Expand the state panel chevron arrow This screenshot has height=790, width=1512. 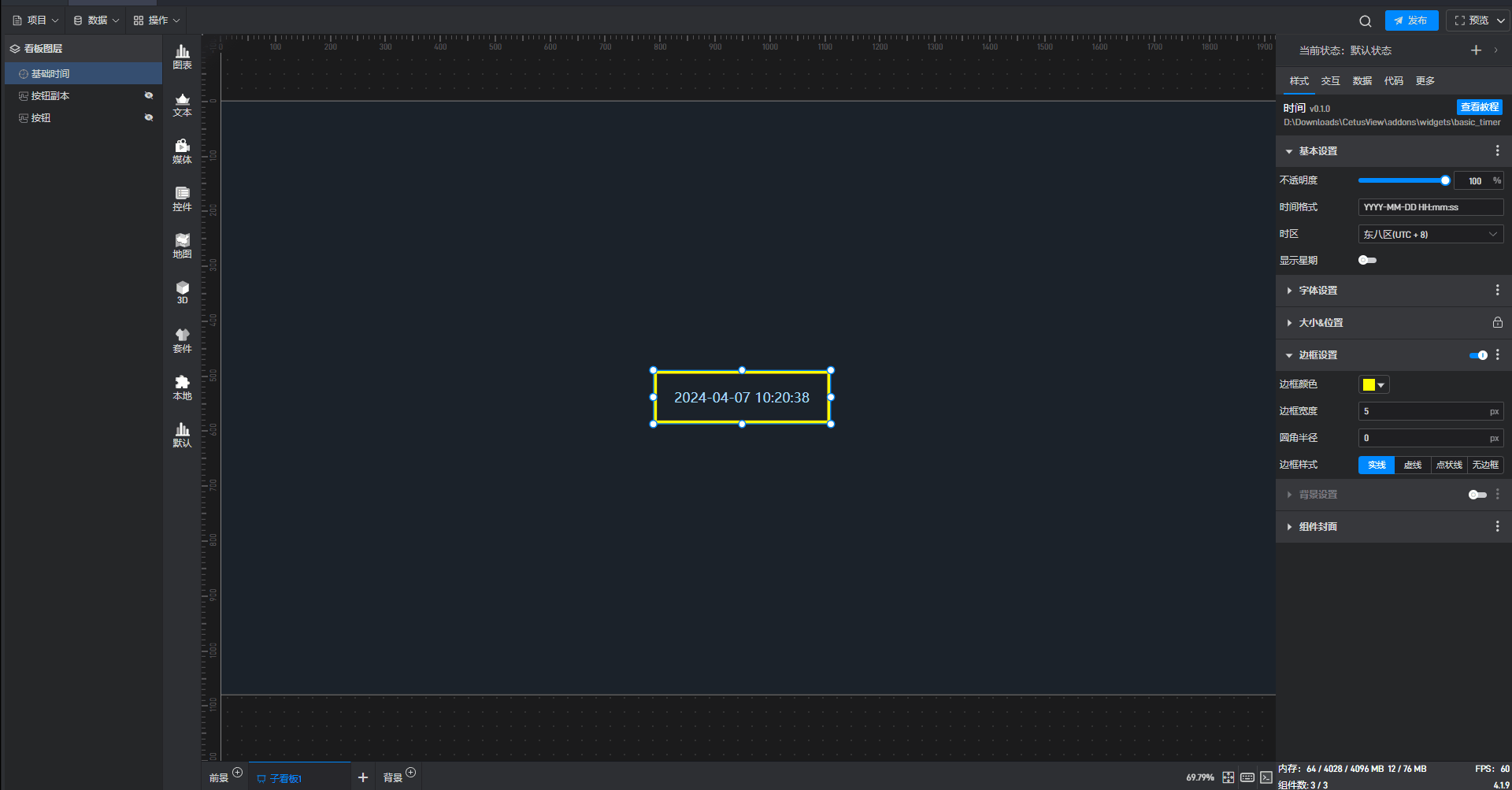[1496, 50]
